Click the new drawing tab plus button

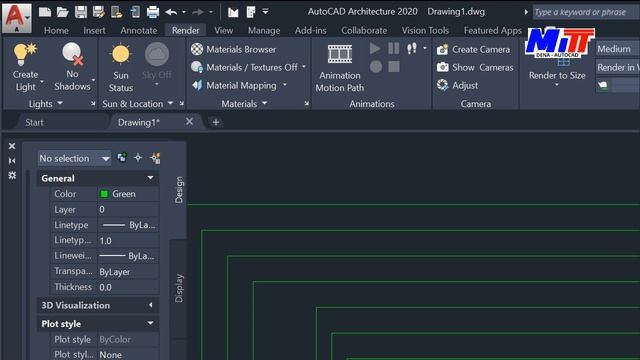[x=216, y=122]
